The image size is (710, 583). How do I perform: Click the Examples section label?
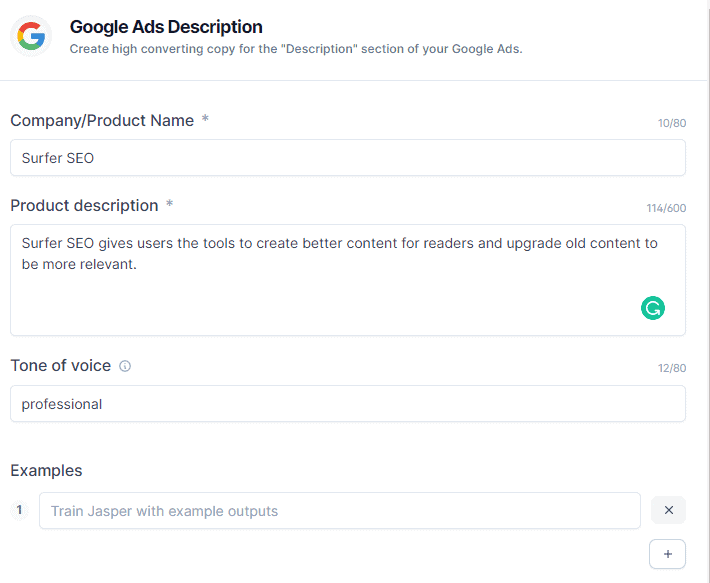pos(46,470)
